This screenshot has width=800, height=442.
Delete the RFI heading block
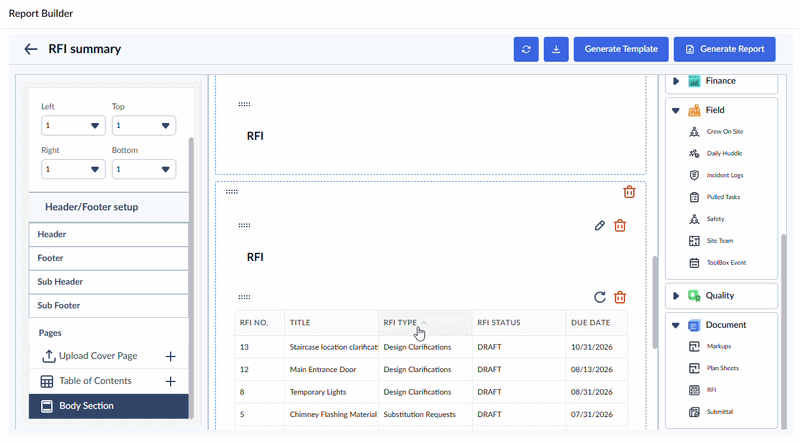(x=620, y=226)
